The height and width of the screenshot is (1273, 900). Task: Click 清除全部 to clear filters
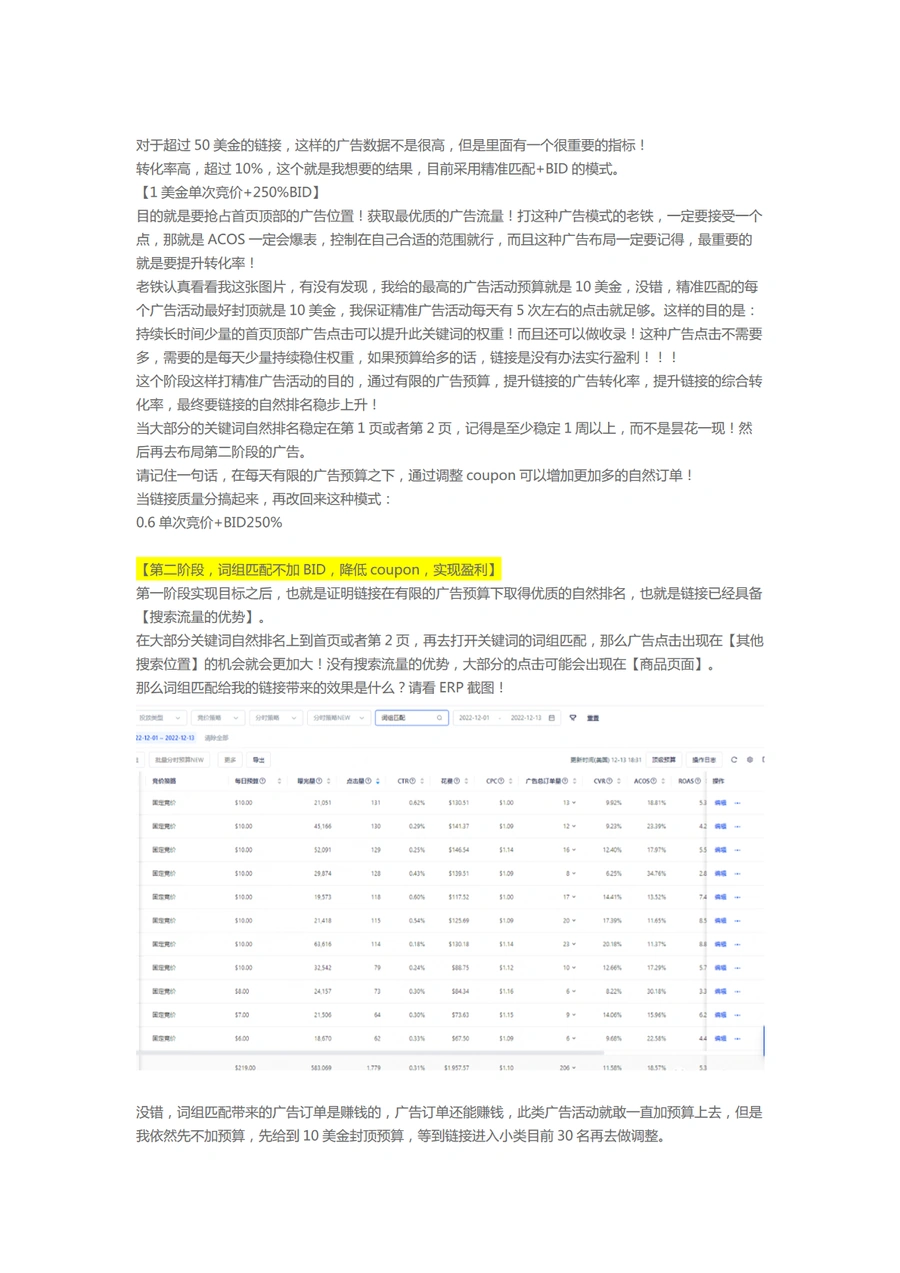tap(216, 738)
